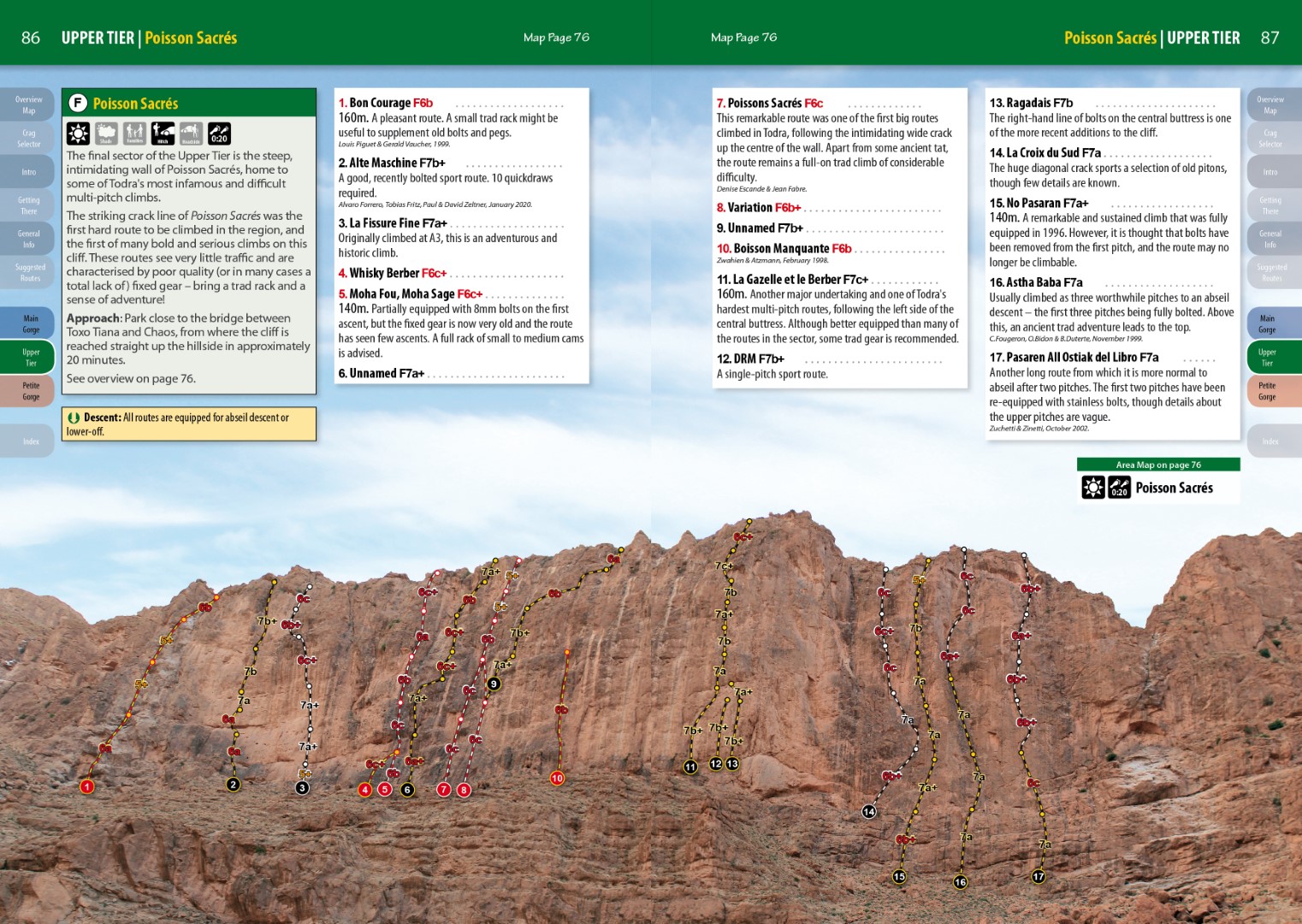1302x924 pixels.
Task: Select red route marker 5 on the photo
Action: (385, 789)
